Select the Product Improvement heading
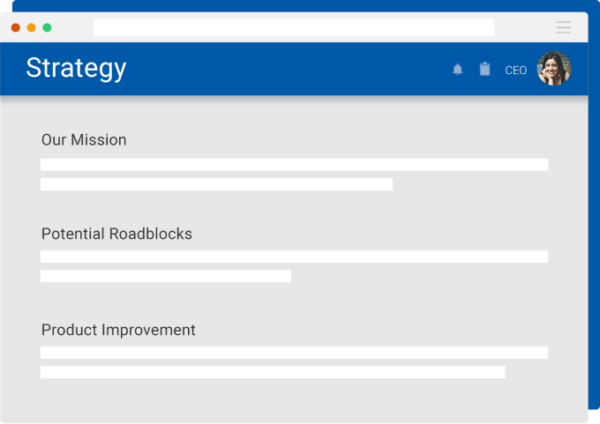Image resolution: width=600 pixels, height=424 pixels. (x=118, y=330)
